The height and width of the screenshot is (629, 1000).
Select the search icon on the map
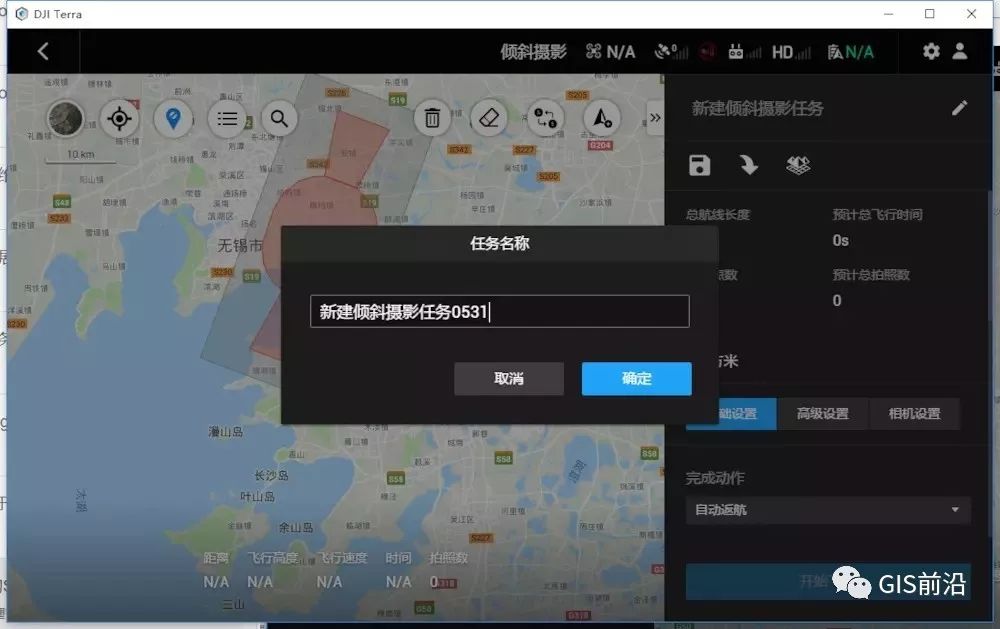[279, 118]
